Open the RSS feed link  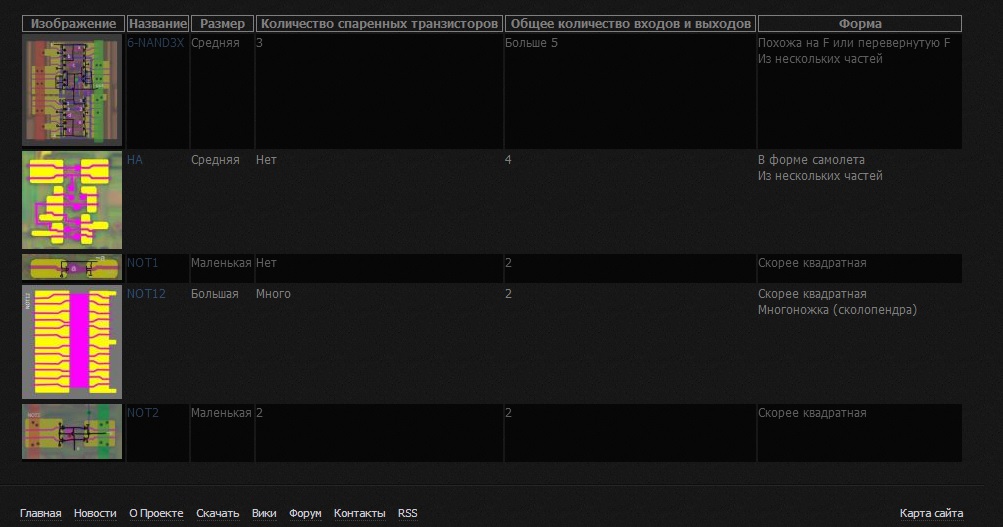[407, 513]
